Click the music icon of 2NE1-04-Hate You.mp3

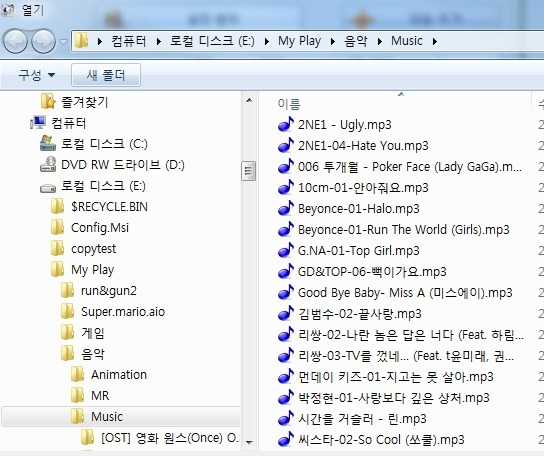[286, 145]
